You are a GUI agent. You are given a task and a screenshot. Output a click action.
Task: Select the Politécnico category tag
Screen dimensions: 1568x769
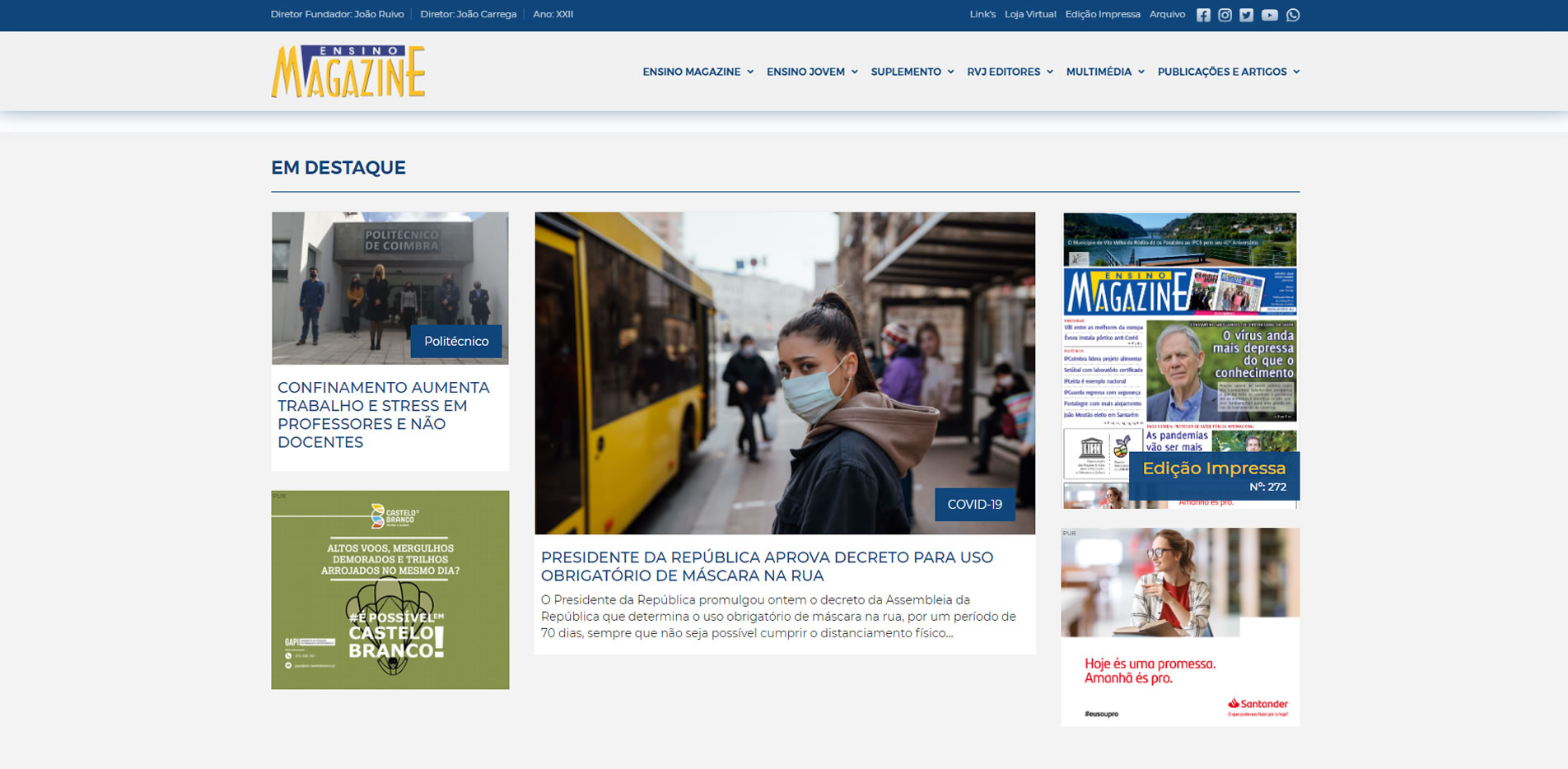[456, 341]
